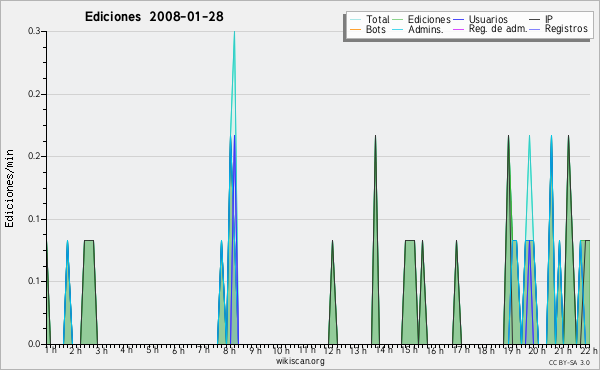Screen dimensions: 600x370
Task: Click the Ediciones/min y-axis title
Action: tap(9, 188)
